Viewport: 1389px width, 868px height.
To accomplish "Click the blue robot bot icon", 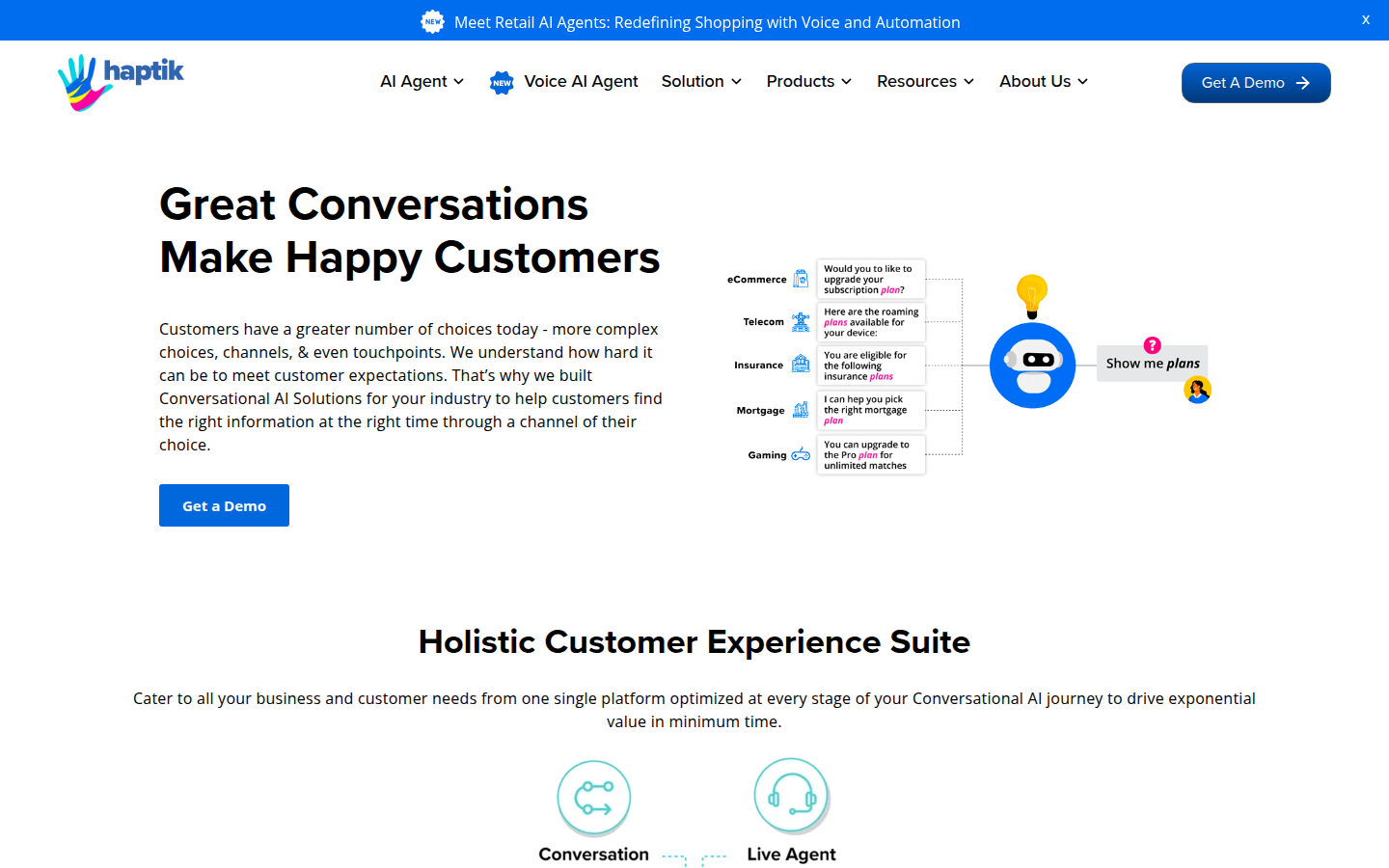I will pyautogui.click(x=1032, y=365).
